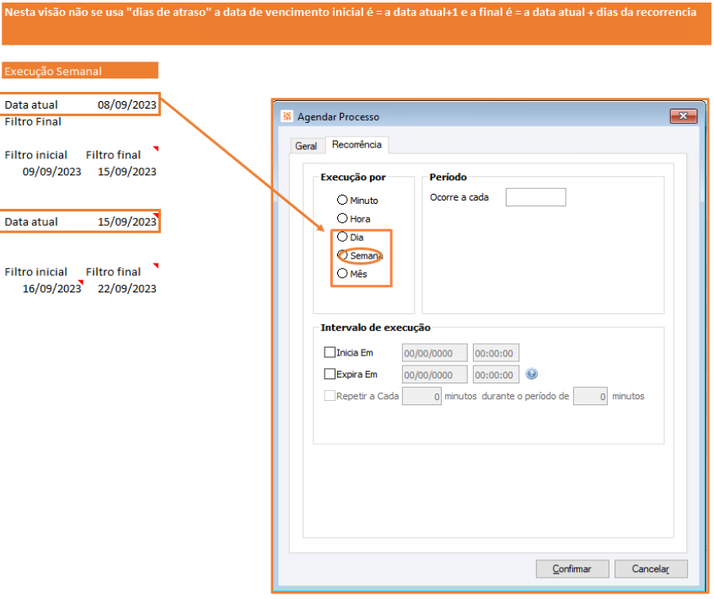Toggle the Repetir a Cada checkbox
The width and height of the screenshot is (714, 599).
329,395
